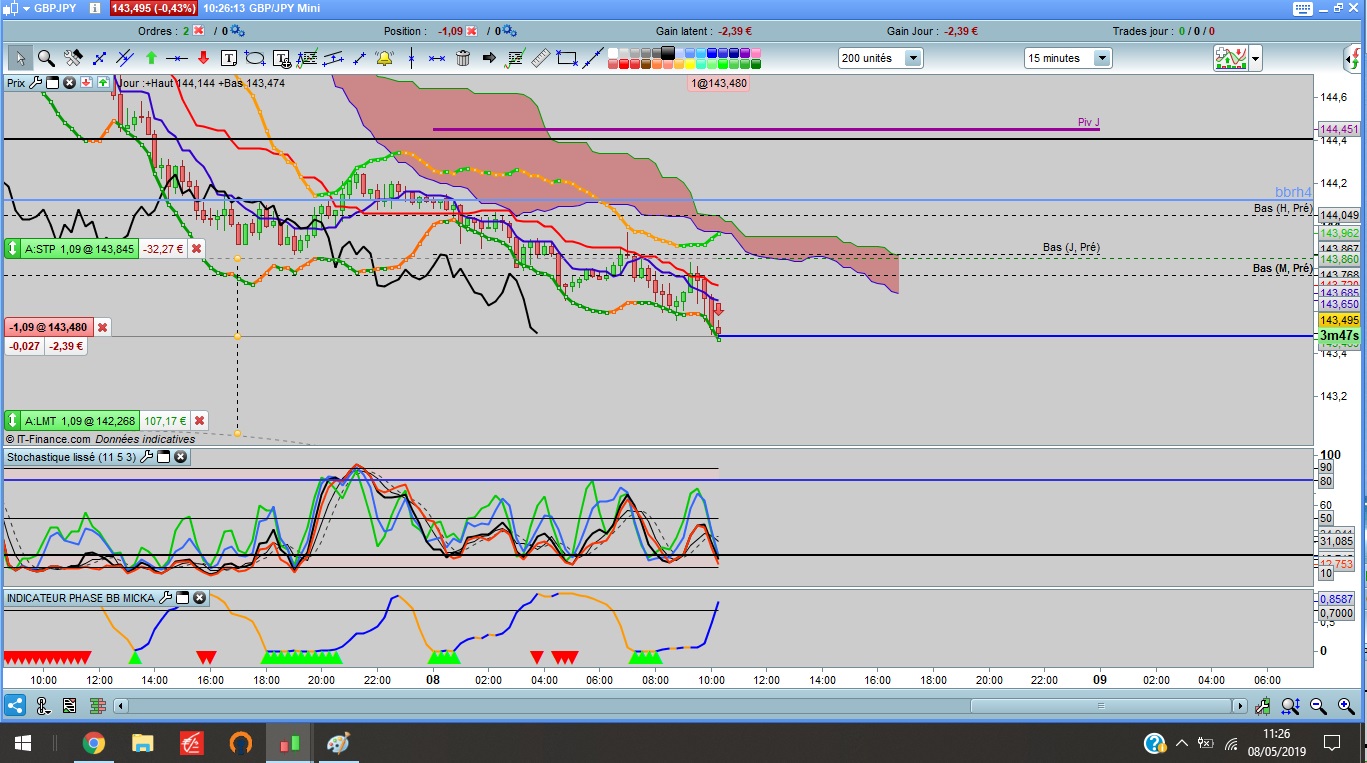
Task: Open settings wrench of Stochastique lissé panel
Action: [x=146, y=457]
